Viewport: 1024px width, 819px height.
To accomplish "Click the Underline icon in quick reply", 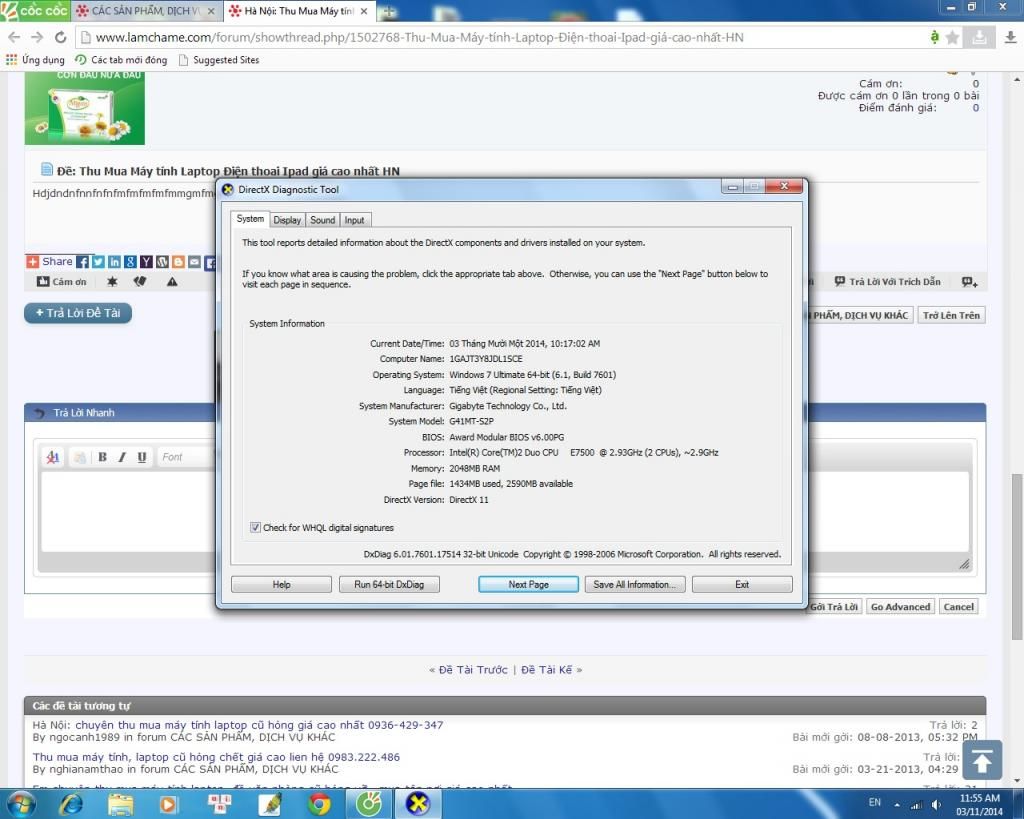I will (x=142, y=457).
